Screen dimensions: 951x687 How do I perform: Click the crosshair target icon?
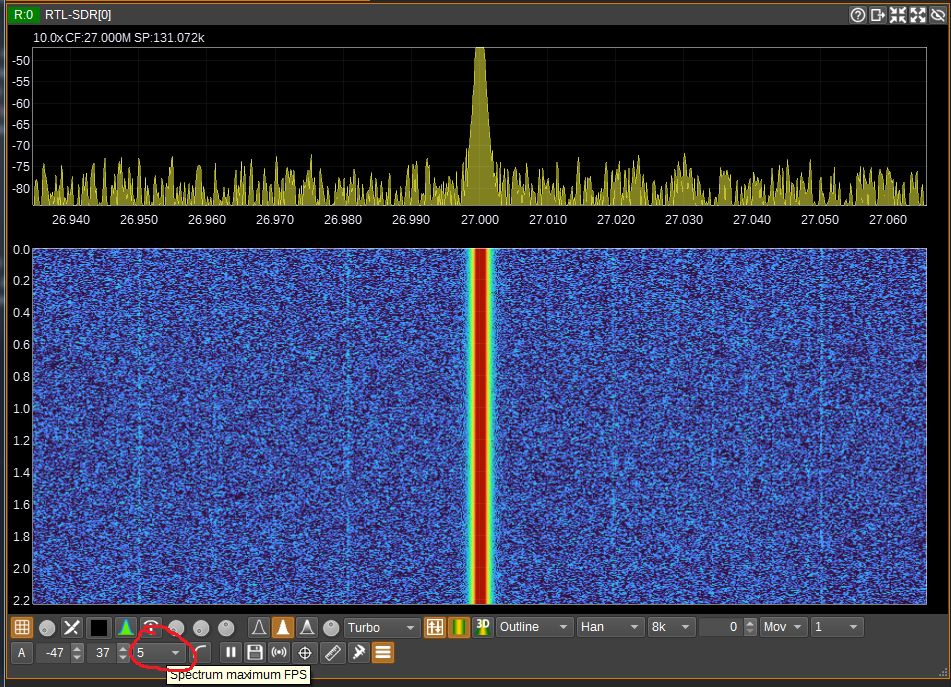[305, 653]
